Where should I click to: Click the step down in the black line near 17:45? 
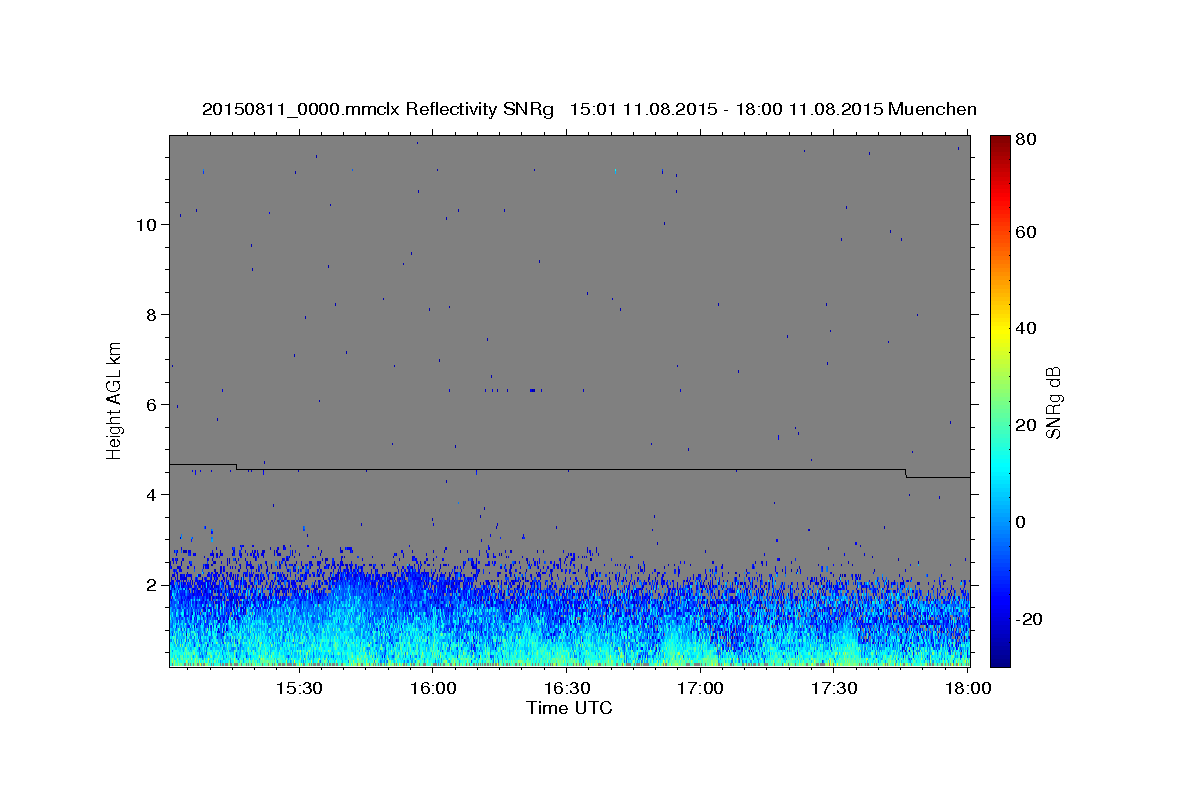coord(906,473)
